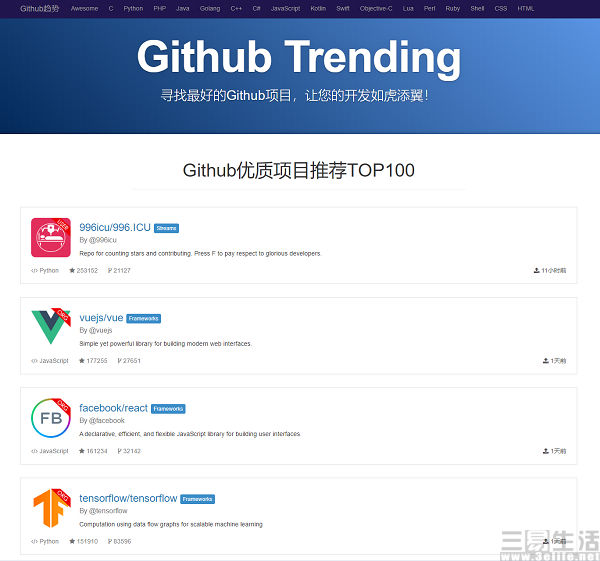Open the tensorflow/tensorflow repository link
This screenshot has width=600, height=561.
(128, 498)
